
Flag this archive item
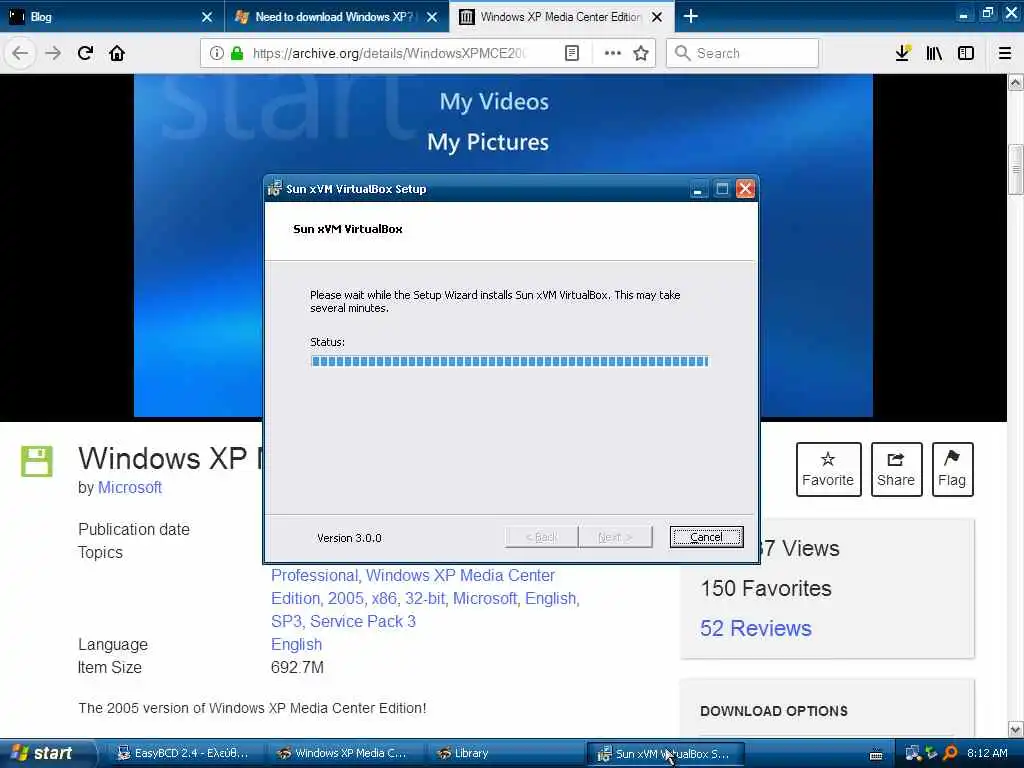pyautogui.click(x=952, y=470)
